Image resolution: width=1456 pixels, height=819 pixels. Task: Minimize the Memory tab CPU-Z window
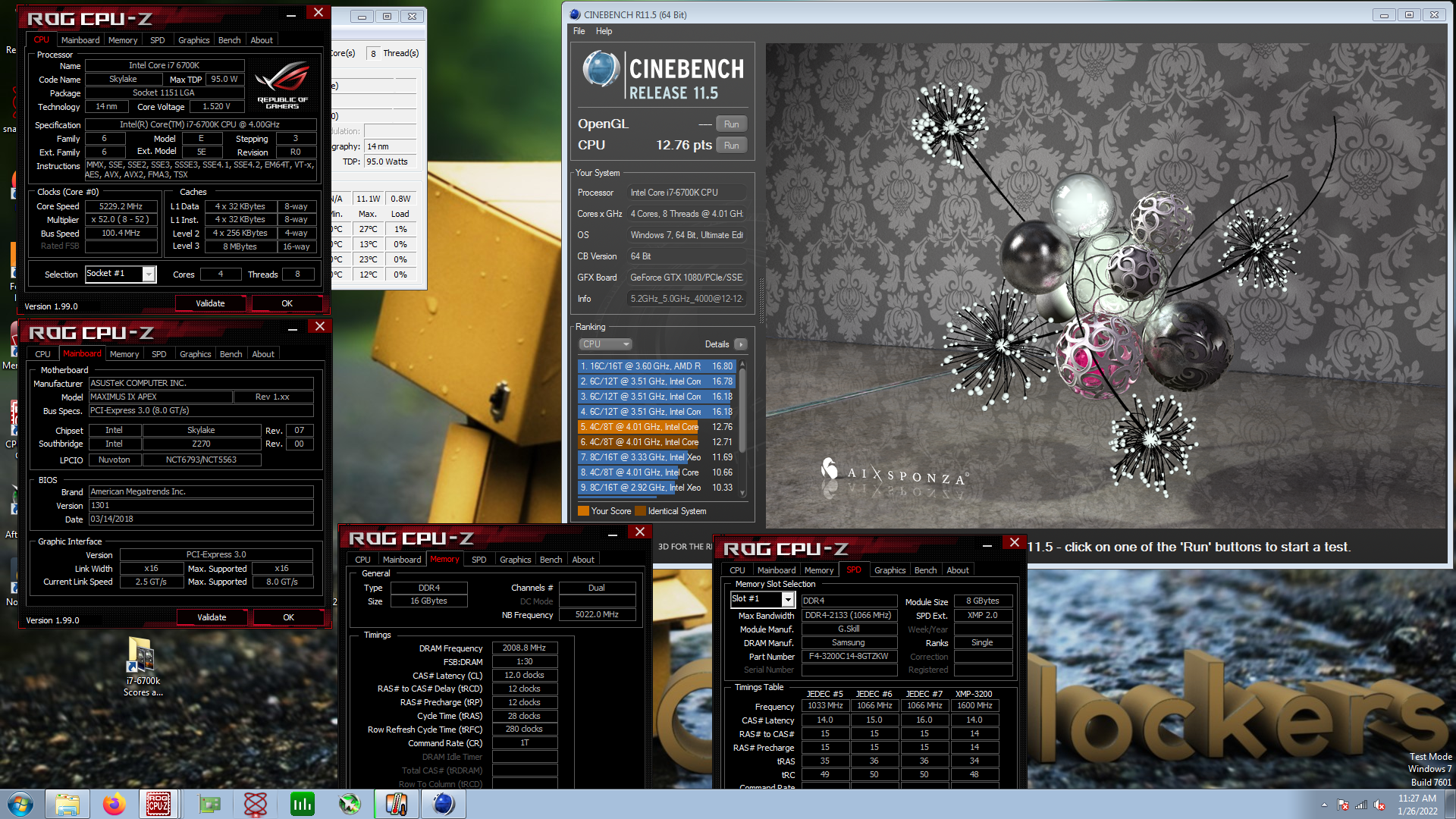click(612, 535)
